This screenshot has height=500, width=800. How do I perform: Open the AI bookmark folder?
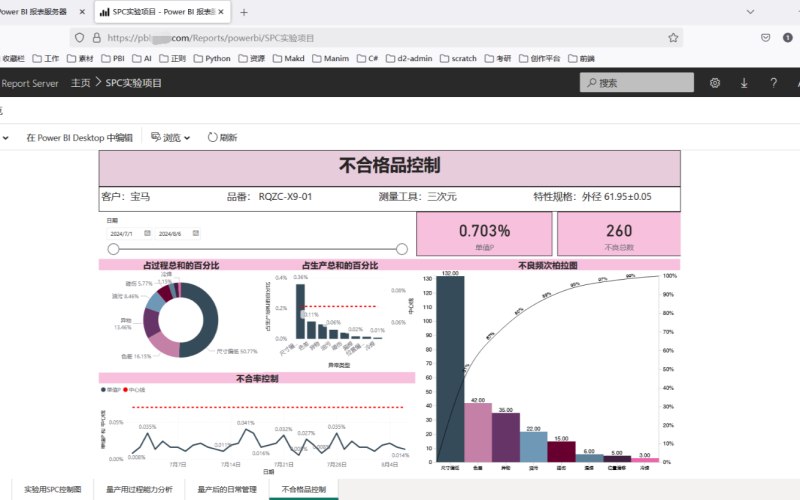(x=142, y=59)
